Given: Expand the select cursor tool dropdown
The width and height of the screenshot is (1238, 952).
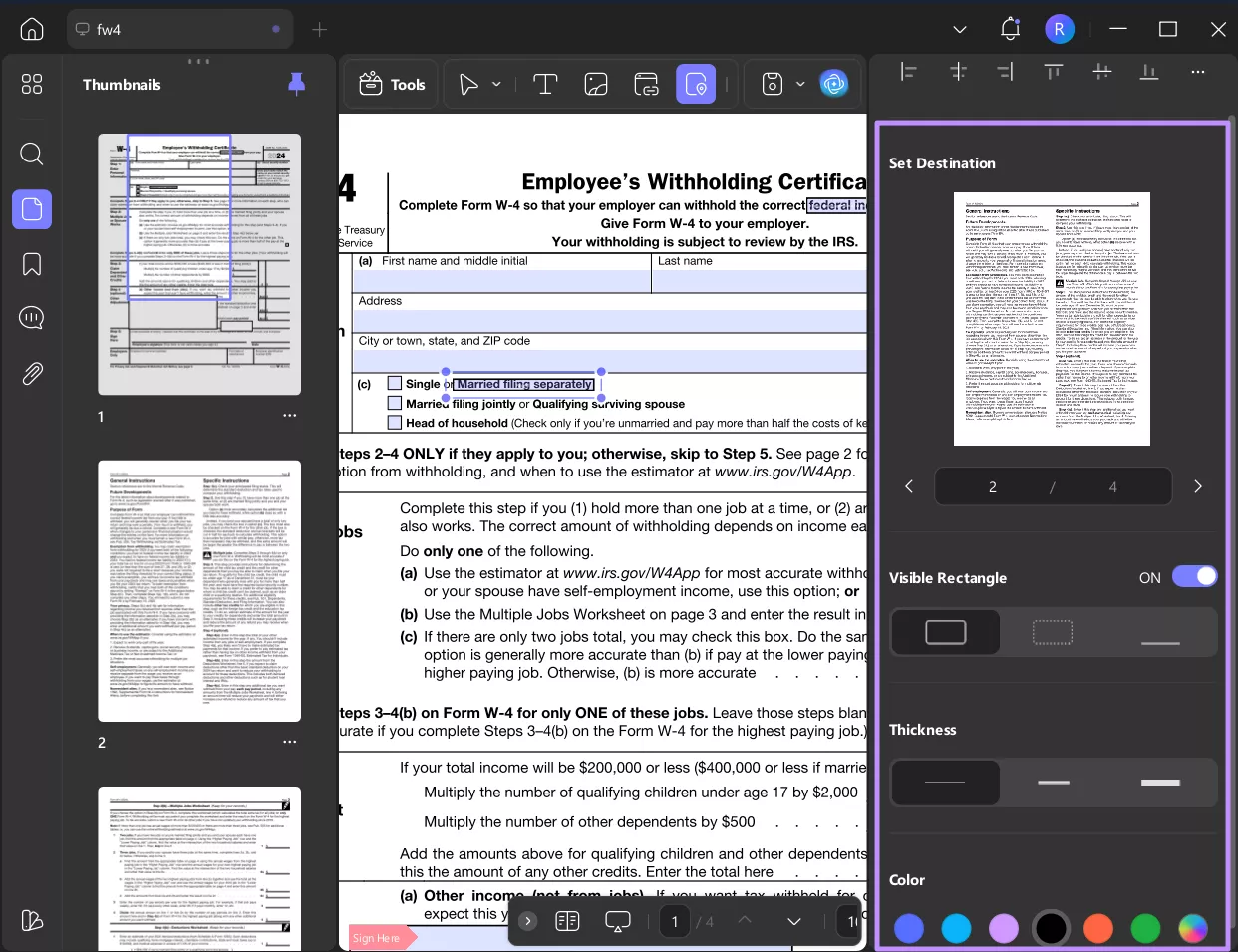Looking at the screenshot, I should point(496,85).
